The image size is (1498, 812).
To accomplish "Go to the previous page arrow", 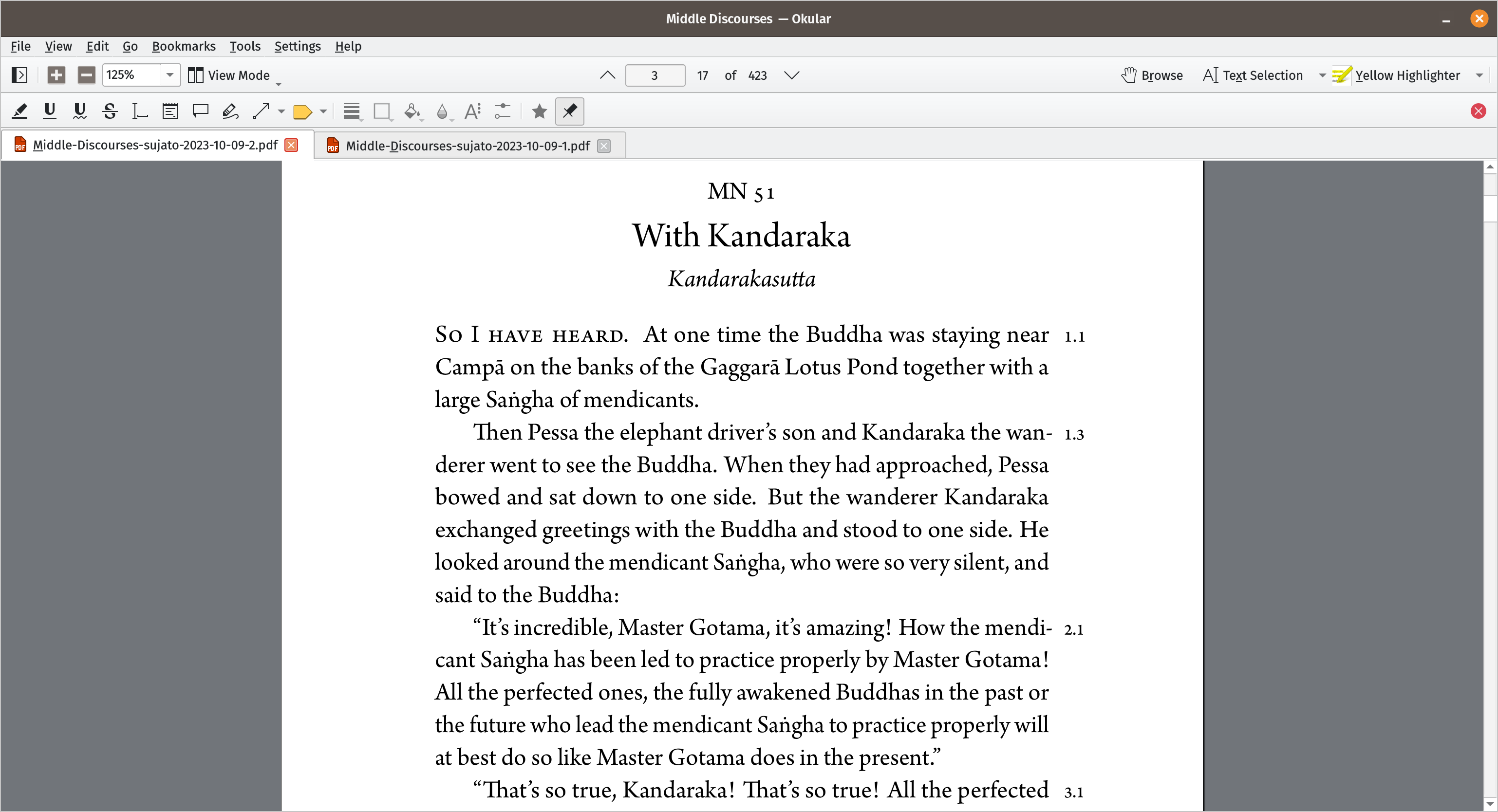I will (x=608, y=75).
